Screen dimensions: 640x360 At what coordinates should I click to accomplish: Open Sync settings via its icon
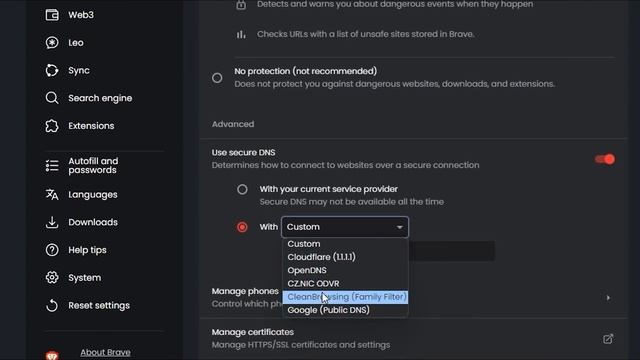tap(52, 70)
